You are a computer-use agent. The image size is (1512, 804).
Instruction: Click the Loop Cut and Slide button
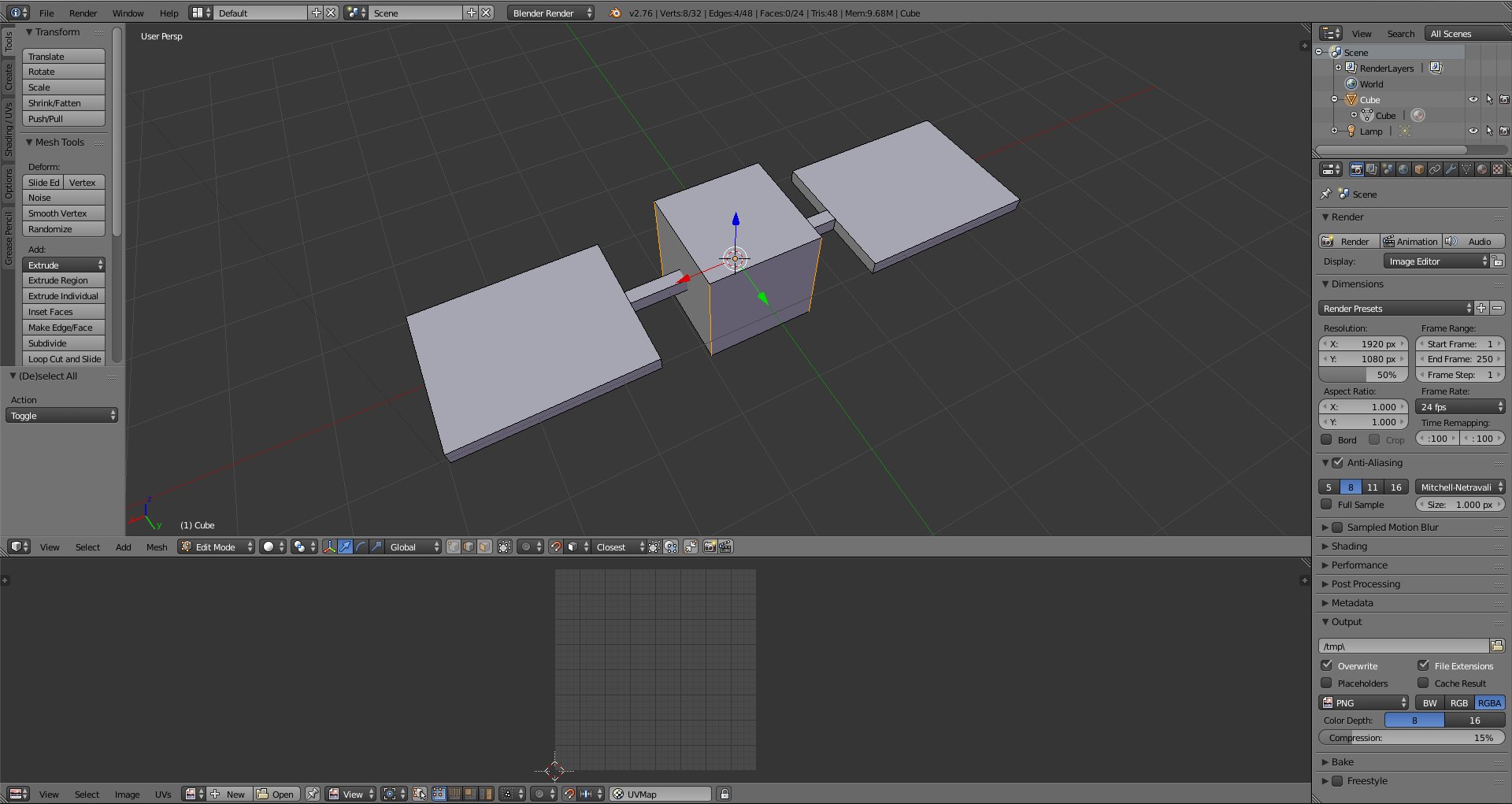point(64,358)
